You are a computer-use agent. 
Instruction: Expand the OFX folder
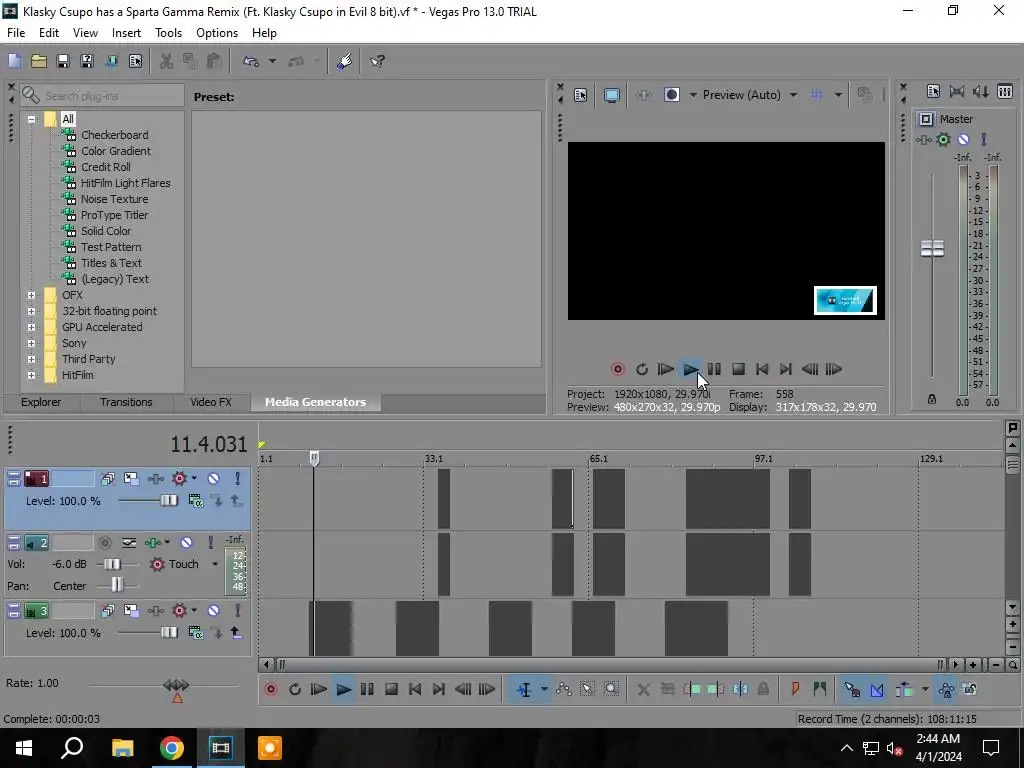[31, 295]
